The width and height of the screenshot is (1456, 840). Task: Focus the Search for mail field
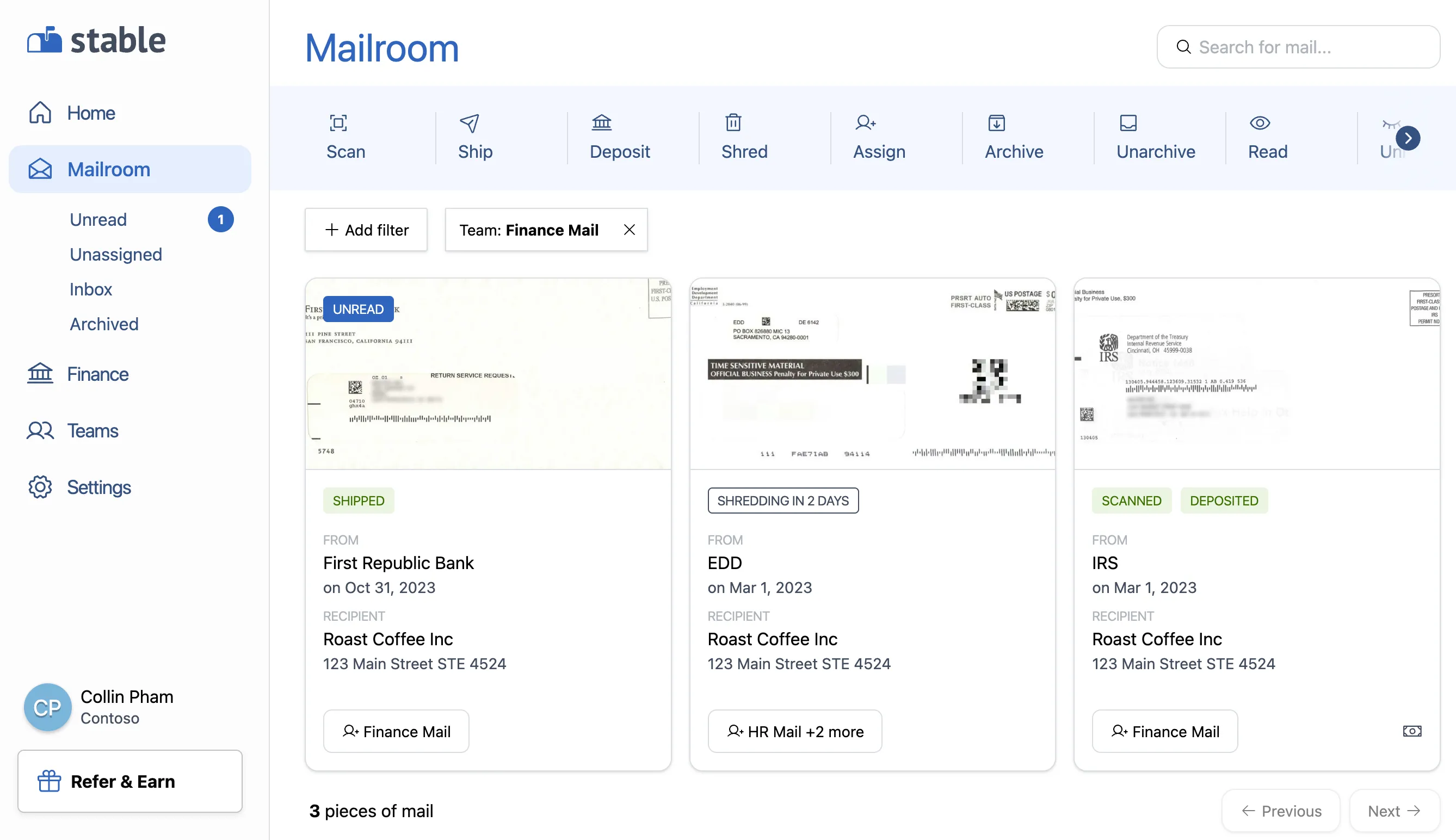coord(1298,47)
